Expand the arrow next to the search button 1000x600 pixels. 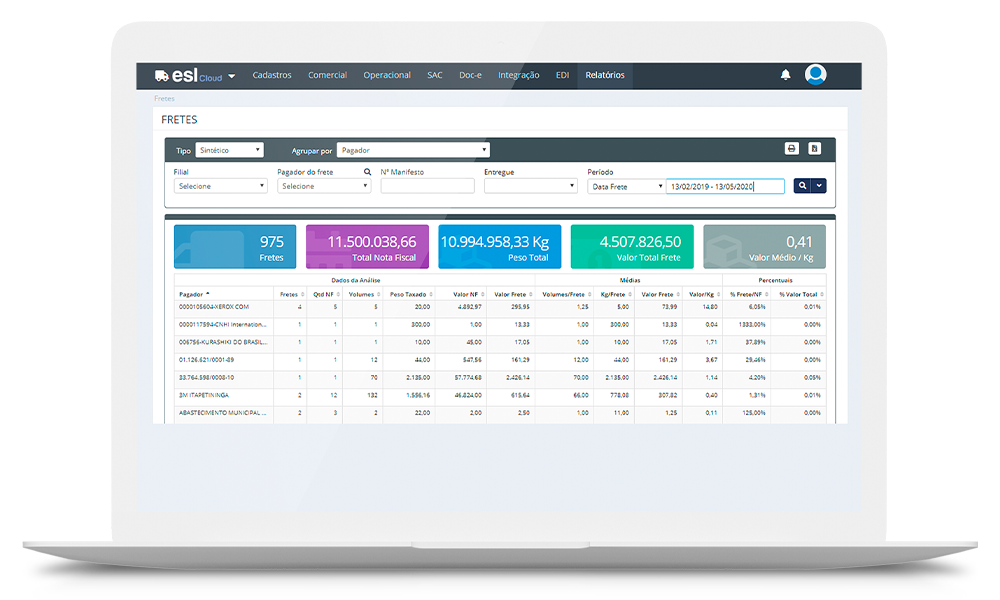click(x=820, y=186)
